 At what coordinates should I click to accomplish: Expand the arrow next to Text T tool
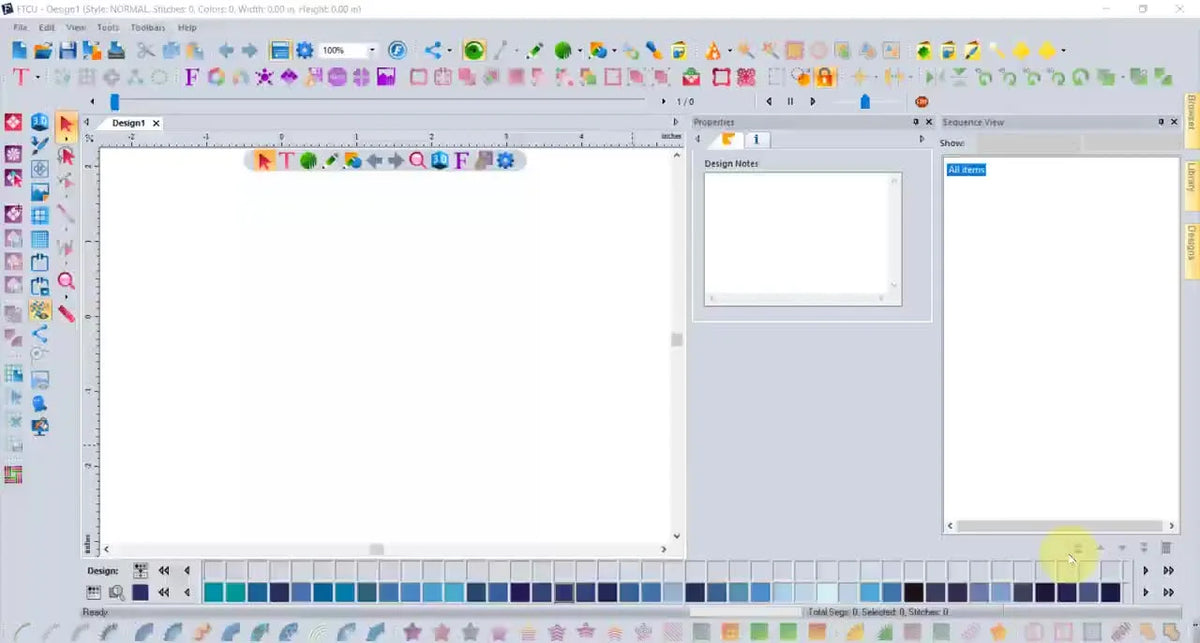click(37, 77)
